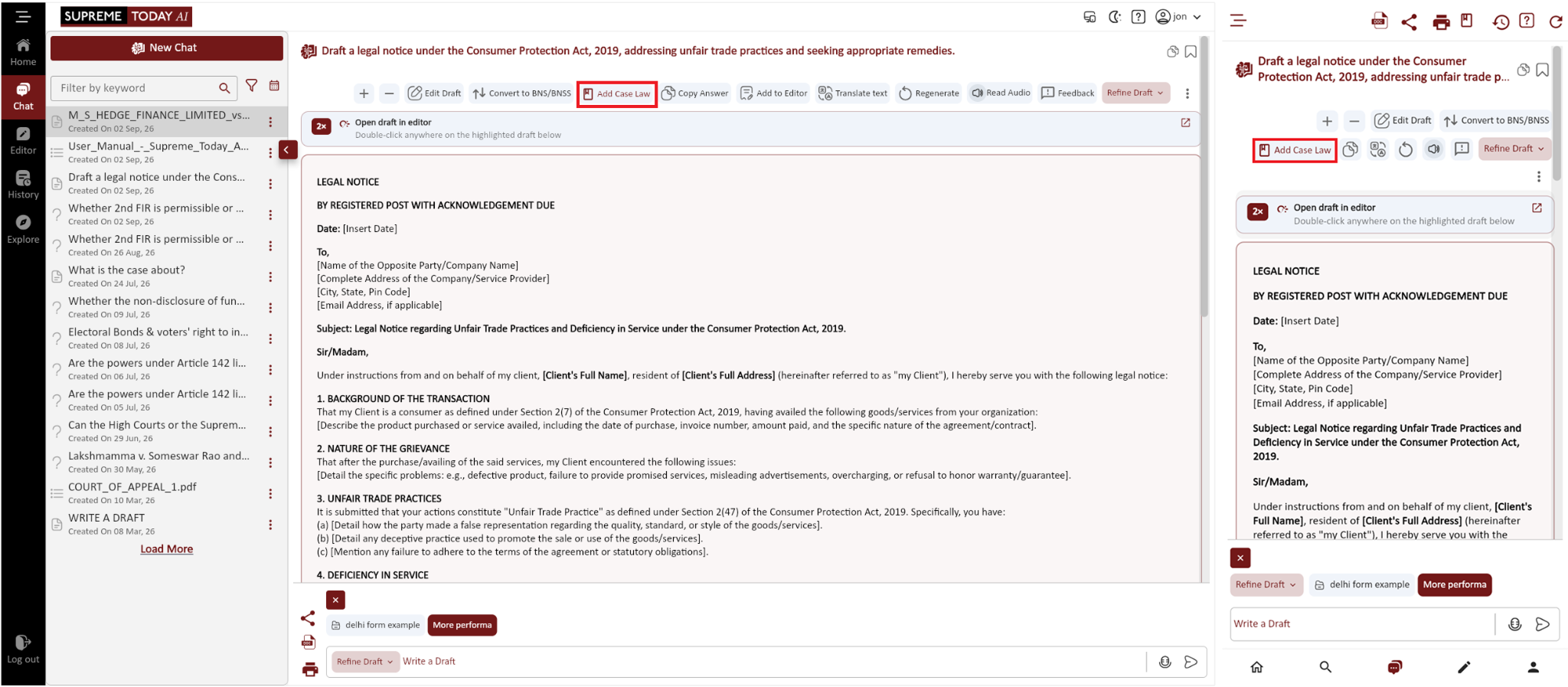Copy the question in main chat header
The width and height of the screenshot is (1568, 687).
pos(1172,52)
